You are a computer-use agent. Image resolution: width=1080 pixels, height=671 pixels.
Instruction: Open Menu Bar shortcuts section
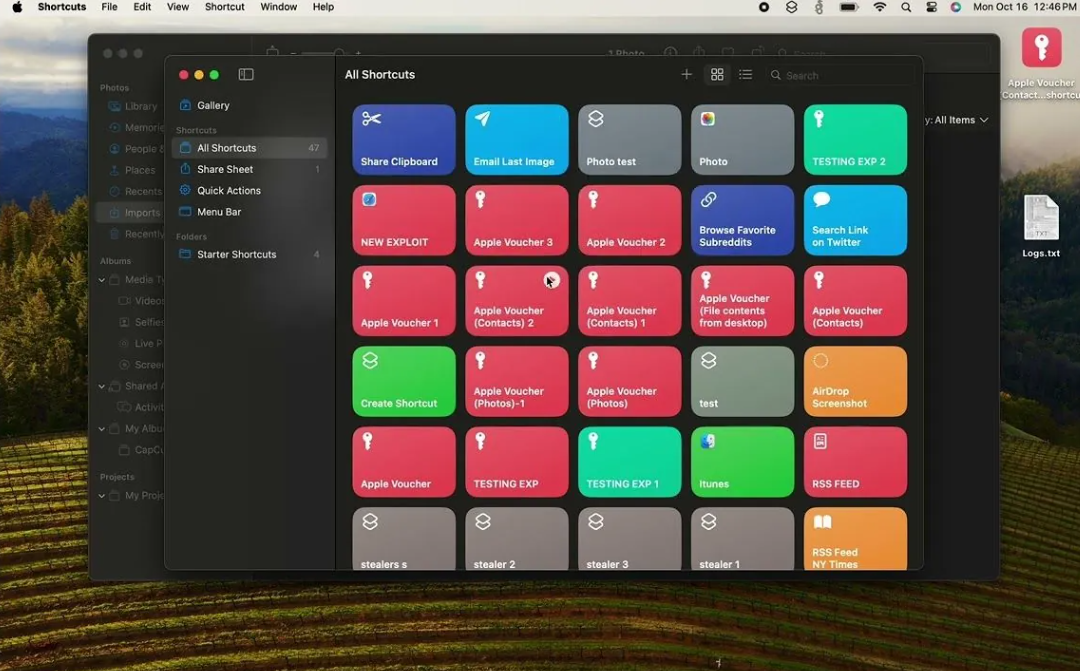219,212
